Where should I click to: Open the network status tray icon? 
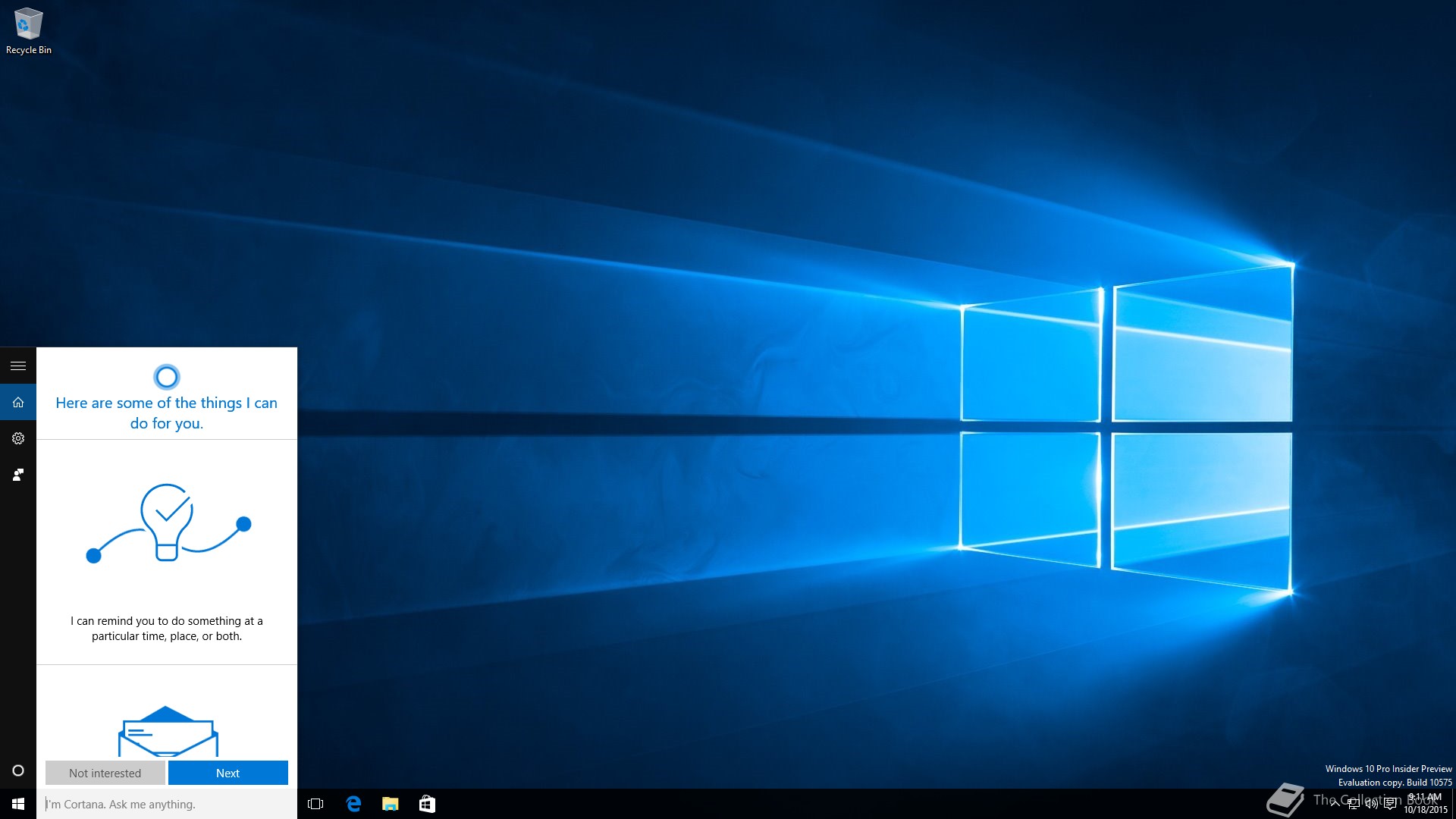click(x=1354, y=804)
